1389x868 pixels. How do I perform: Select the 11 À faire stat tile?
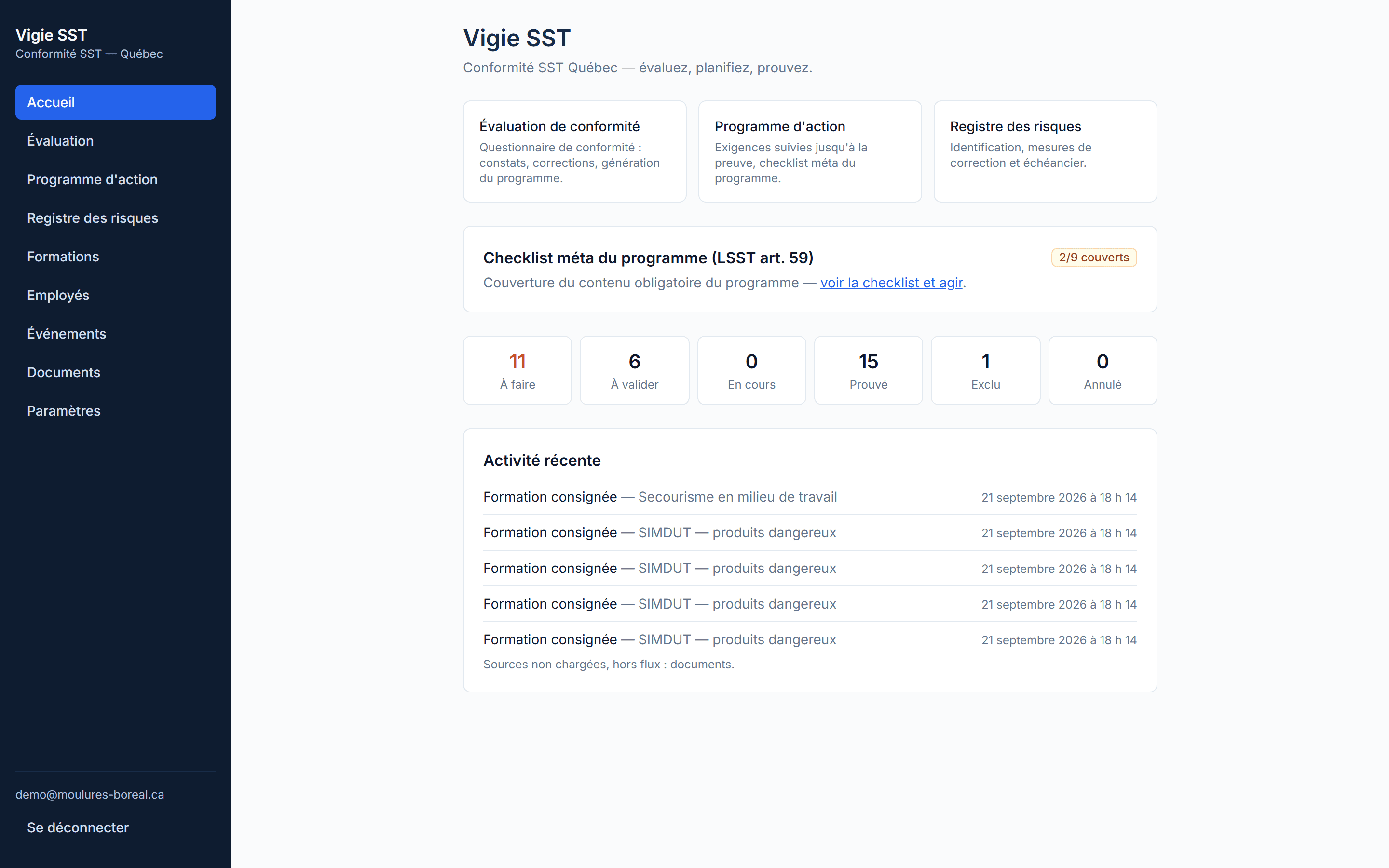pyautogui.click(x=517, y=370)
